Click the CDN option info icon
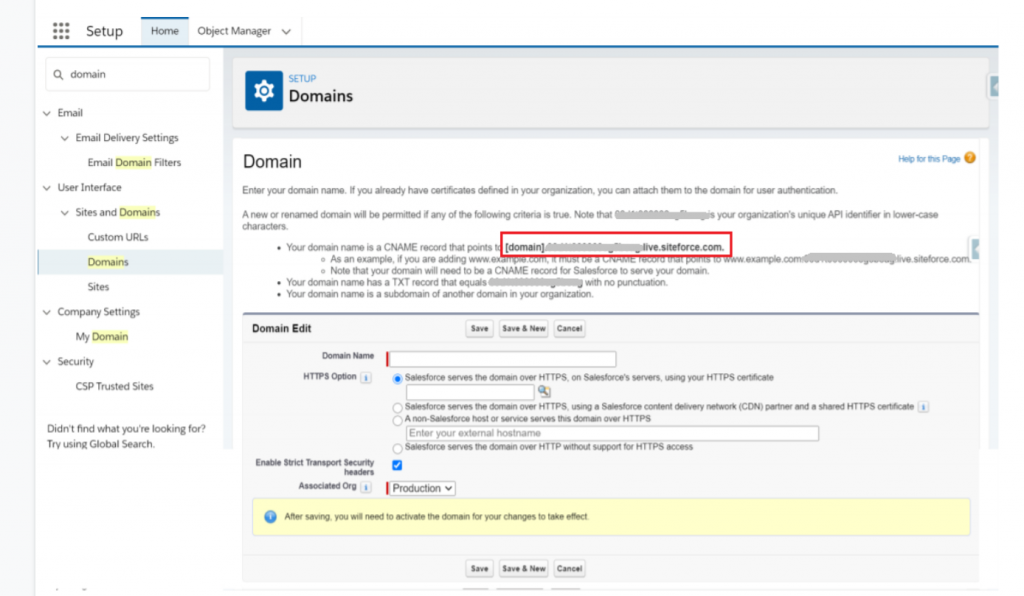Image resolution: width=1024 pixels, height=596 pixels. (923, 407)
